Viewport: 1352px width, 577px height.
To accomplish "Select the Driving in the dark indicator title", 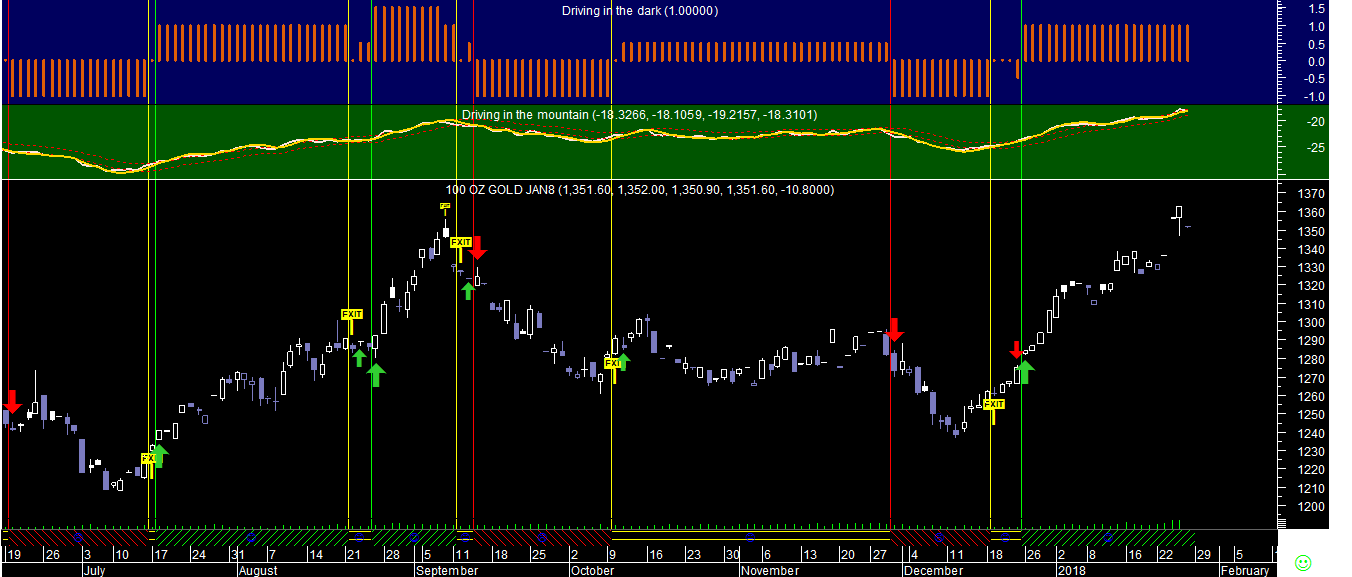I will [x=639, y=11].
